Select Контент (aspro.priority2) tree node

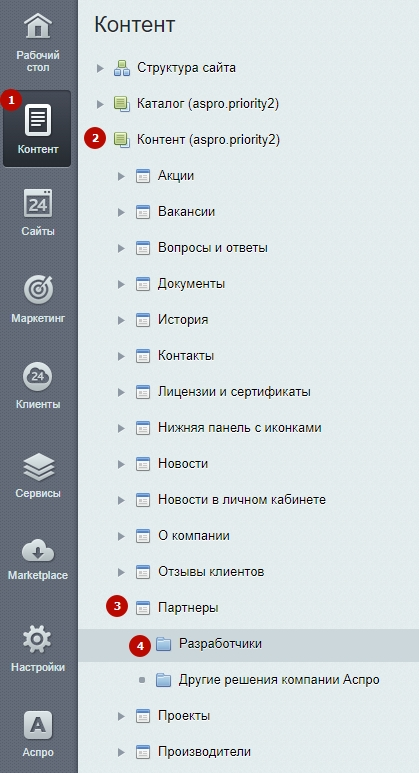208,140
